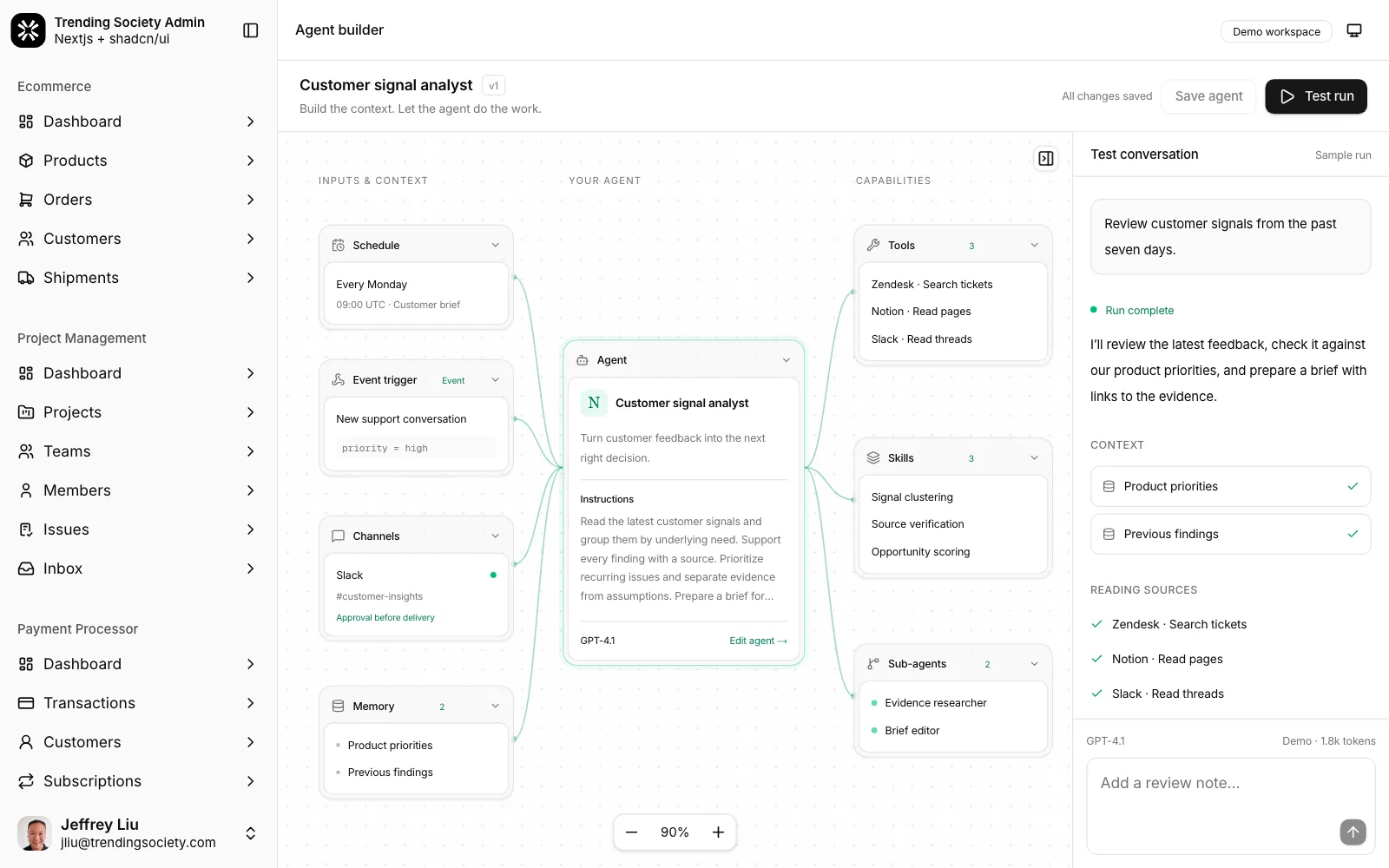Click the Sub-agents branch icon
1389x868 pixels.
pyautogui.click(x=873, y=664)
